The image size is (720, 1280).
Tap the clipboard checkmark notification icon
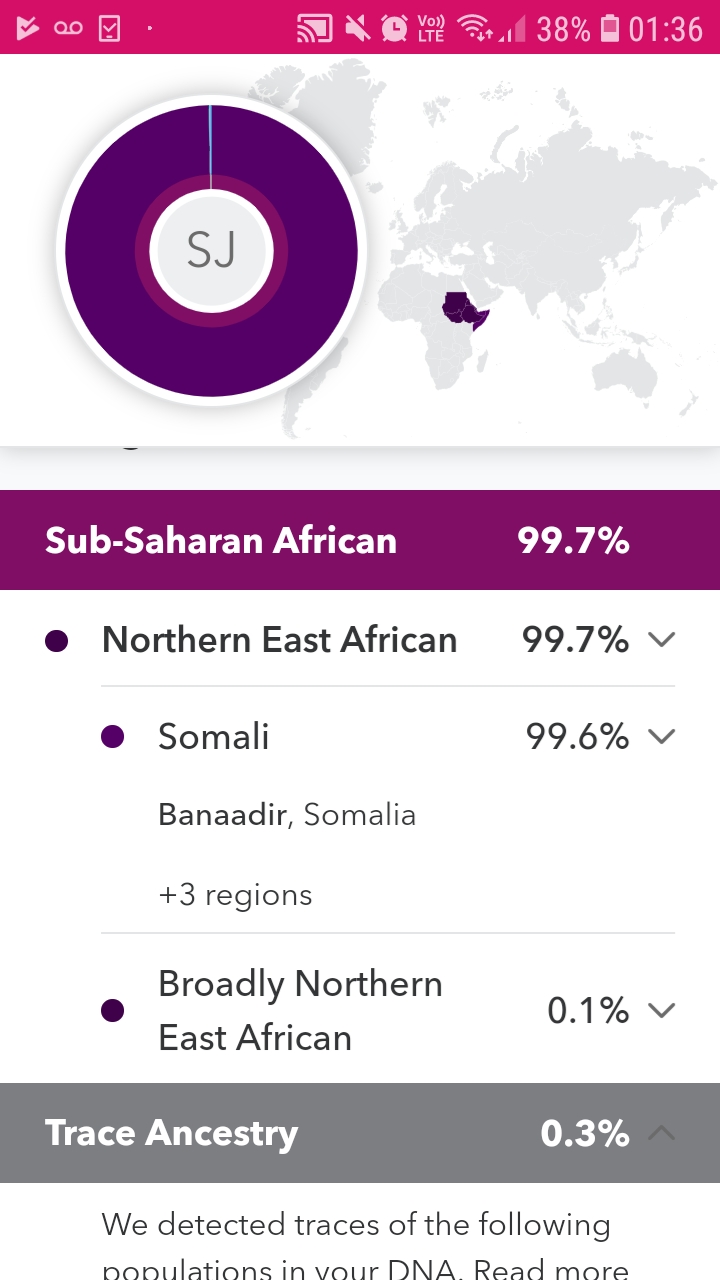108,28
